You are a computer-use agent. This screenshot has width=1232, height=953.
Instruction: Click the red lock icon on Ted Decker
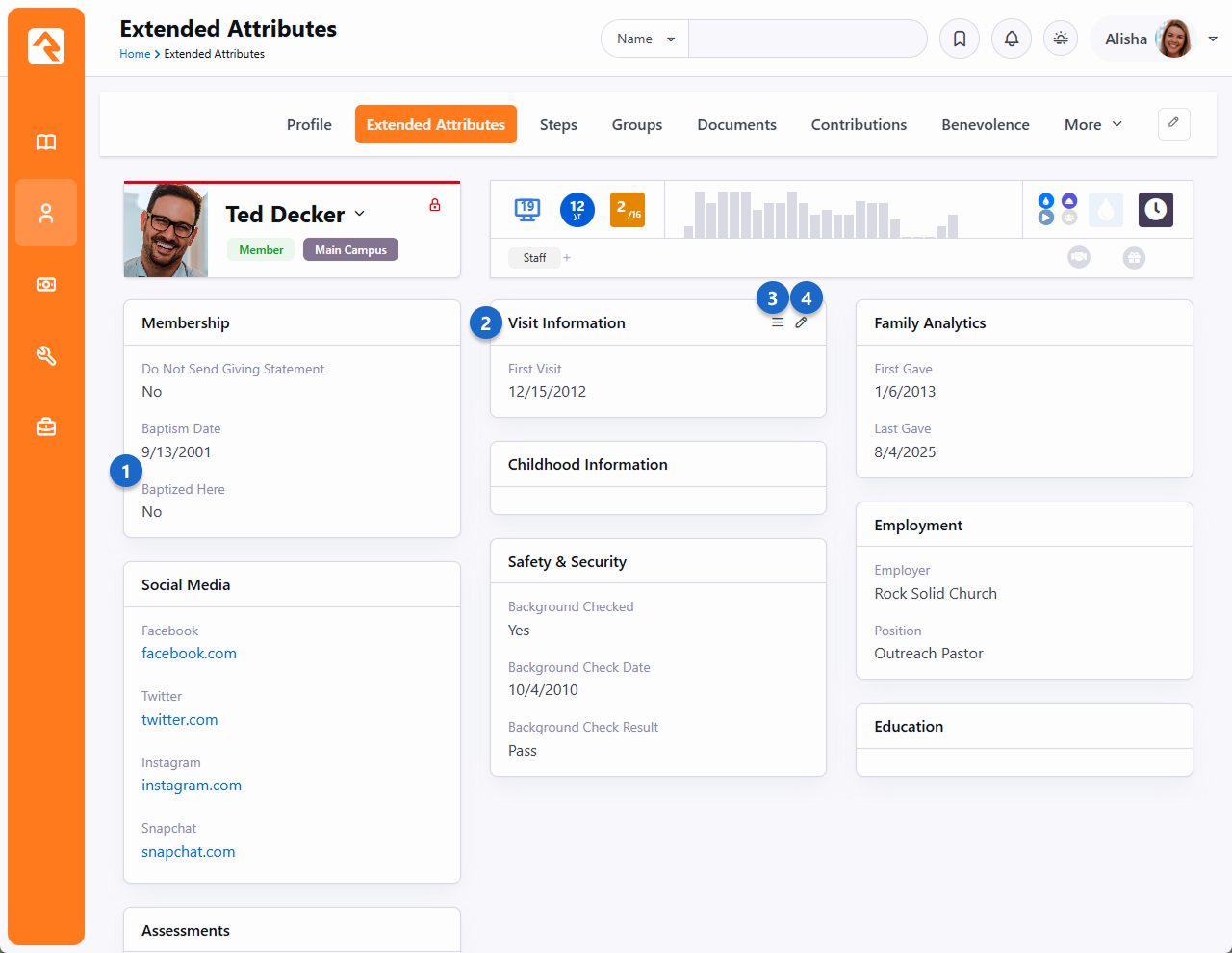435,205
